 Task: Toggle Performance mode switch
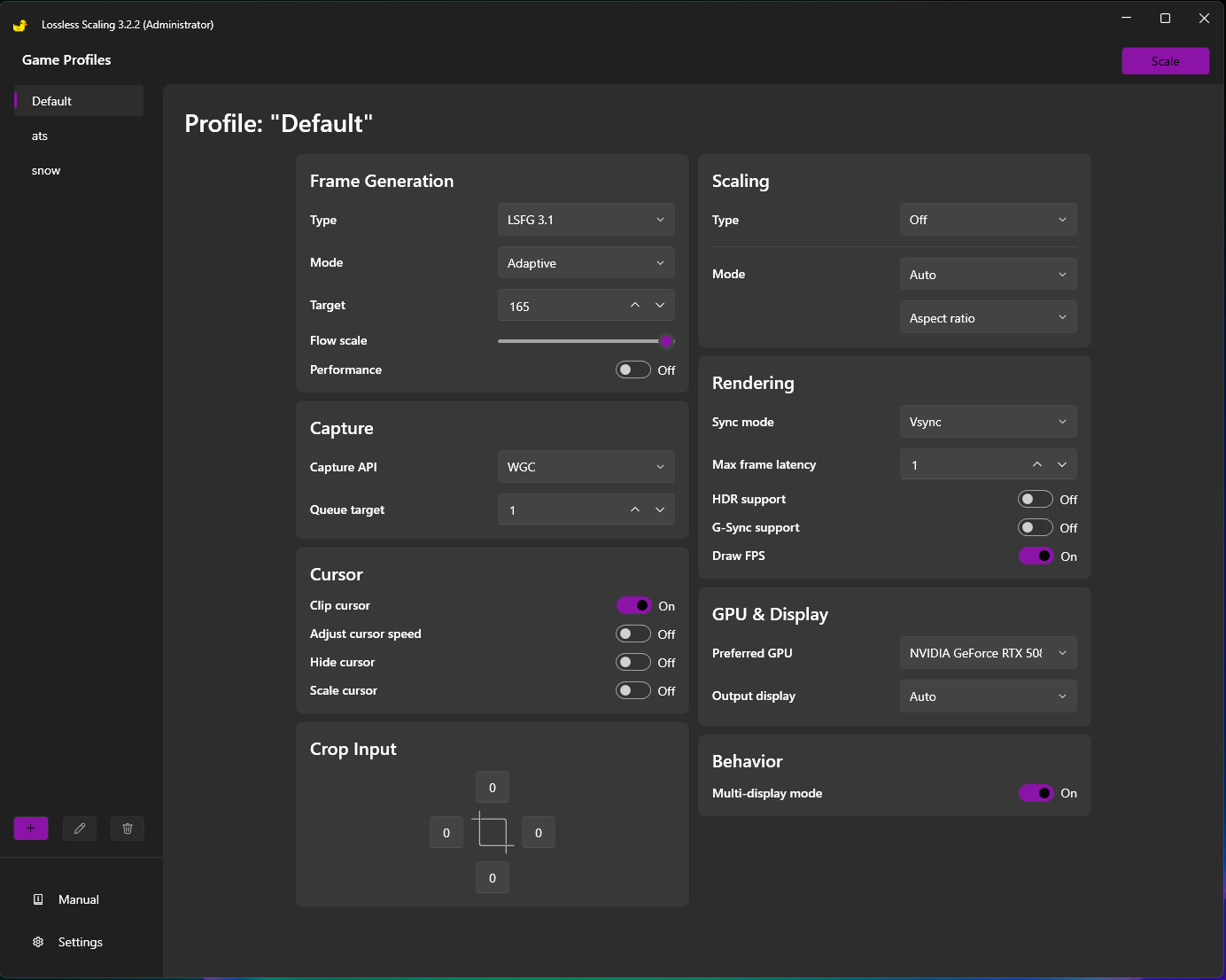(x=633, y=369)
